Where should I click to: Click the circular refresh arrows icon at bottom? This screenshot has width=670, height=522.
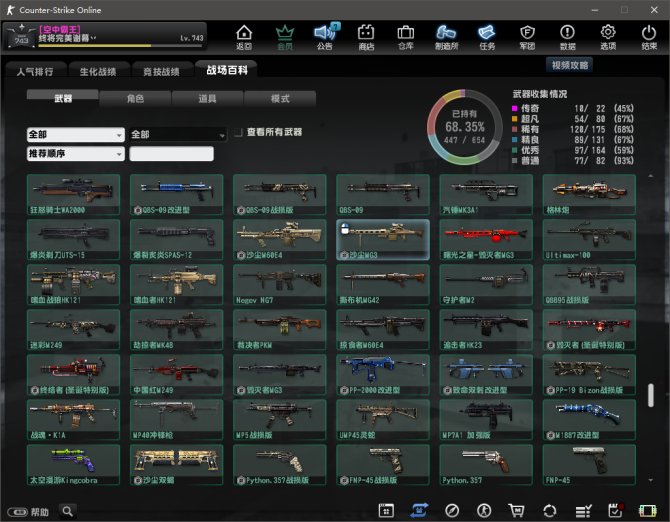(x=550, y=510)
